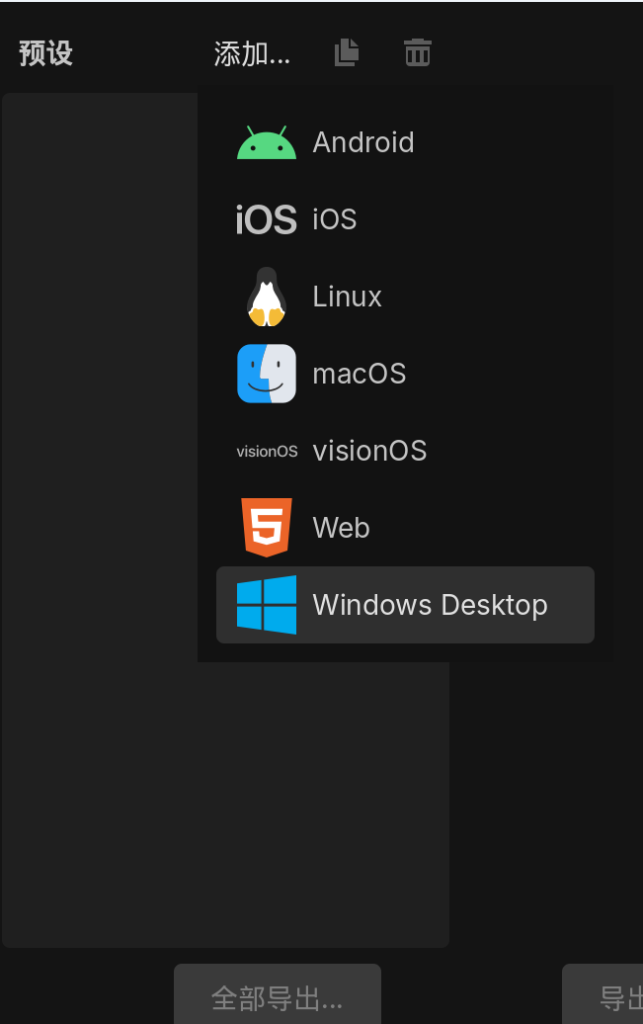Click the Android robot icon
643x1024 pixels.
coord(266,143)
